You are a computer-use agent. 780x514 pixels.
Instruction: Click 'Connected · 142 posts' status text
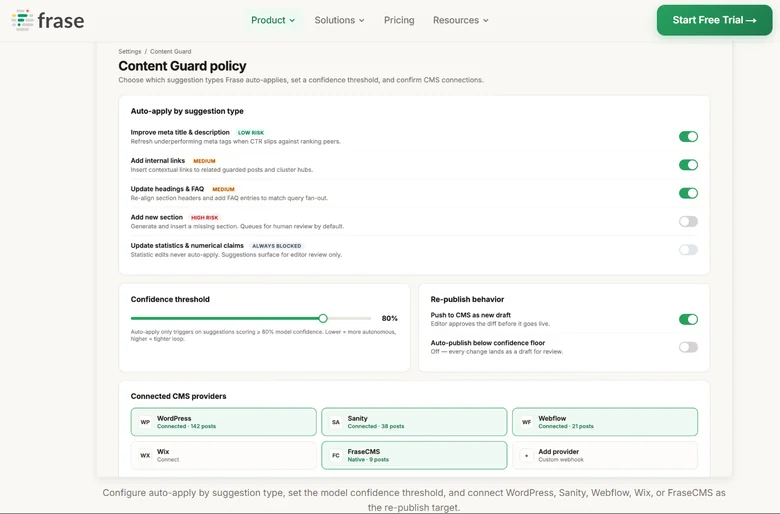(187, 426)
